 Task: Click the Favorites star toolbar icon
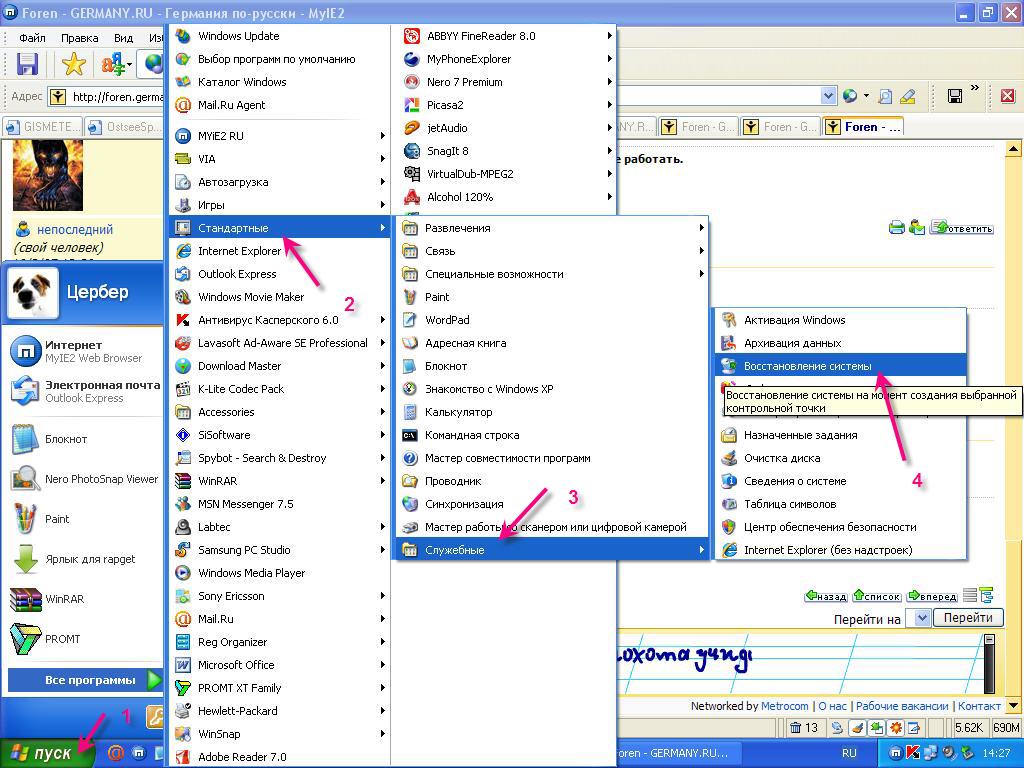tap(74, 65)
